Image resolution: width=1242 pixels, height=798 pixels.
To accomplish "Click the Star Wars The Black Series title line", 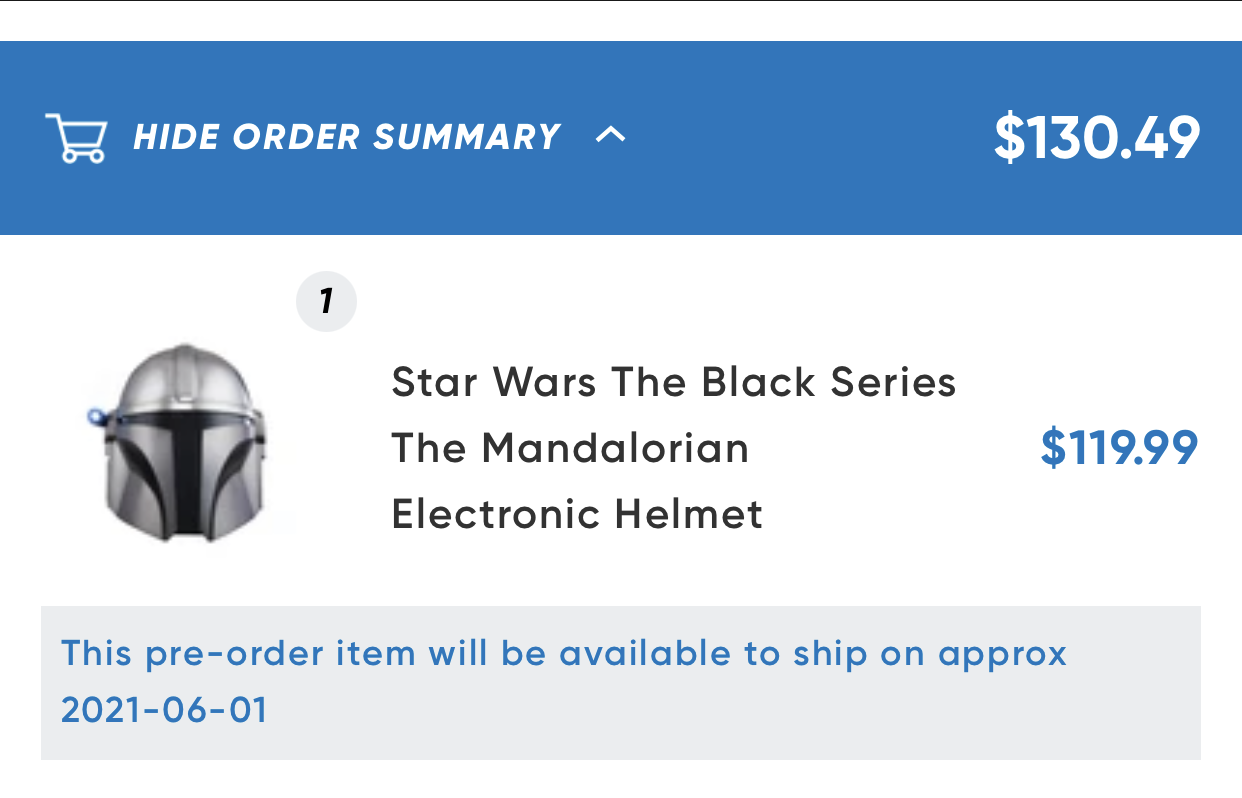I will coord(674,382).
